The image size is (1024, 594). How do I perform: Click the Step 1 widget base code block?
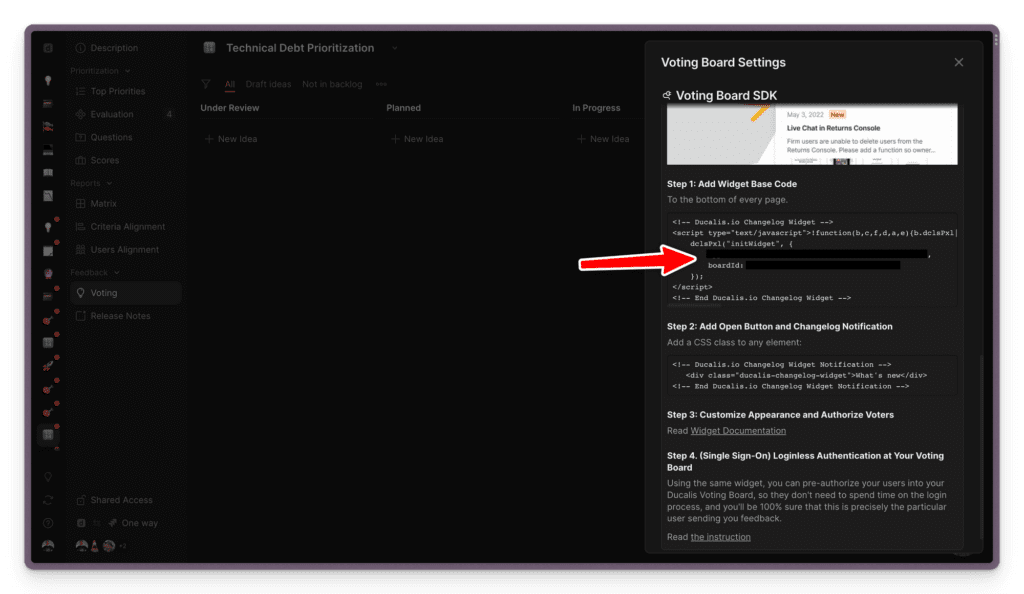coord(812,260)
